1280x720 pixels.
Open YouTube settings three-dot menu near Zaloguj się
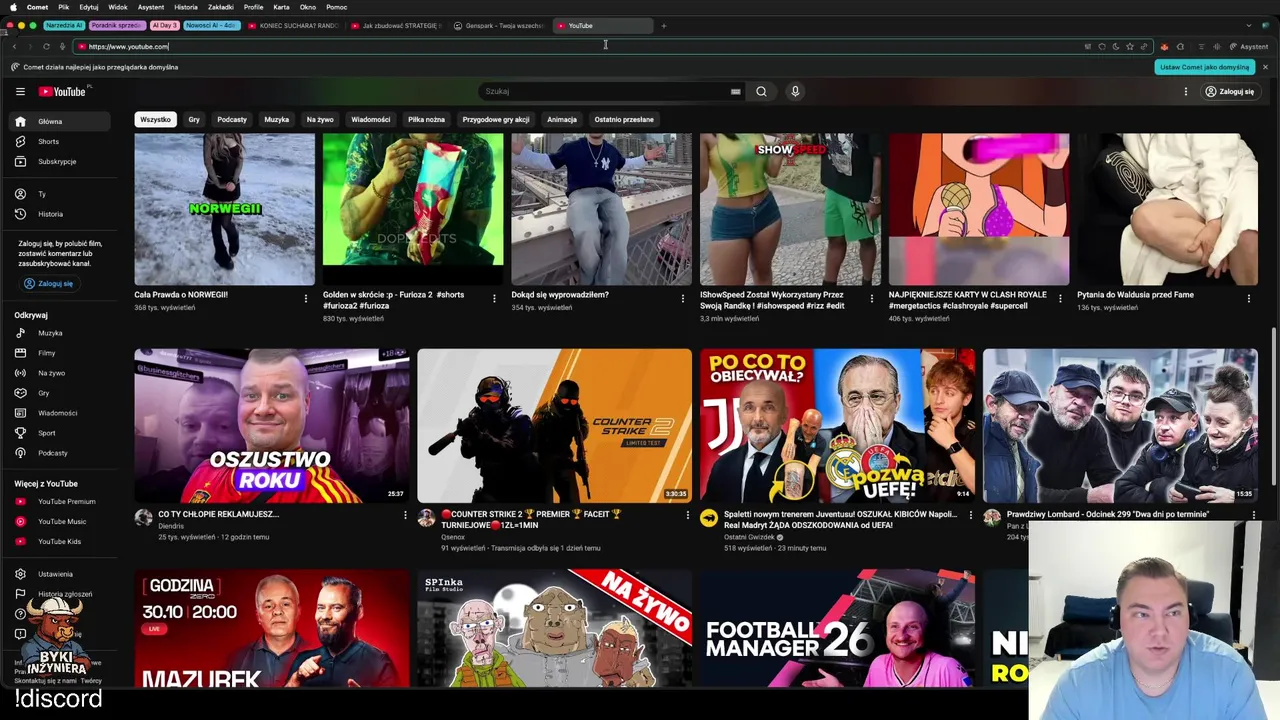1186,91
